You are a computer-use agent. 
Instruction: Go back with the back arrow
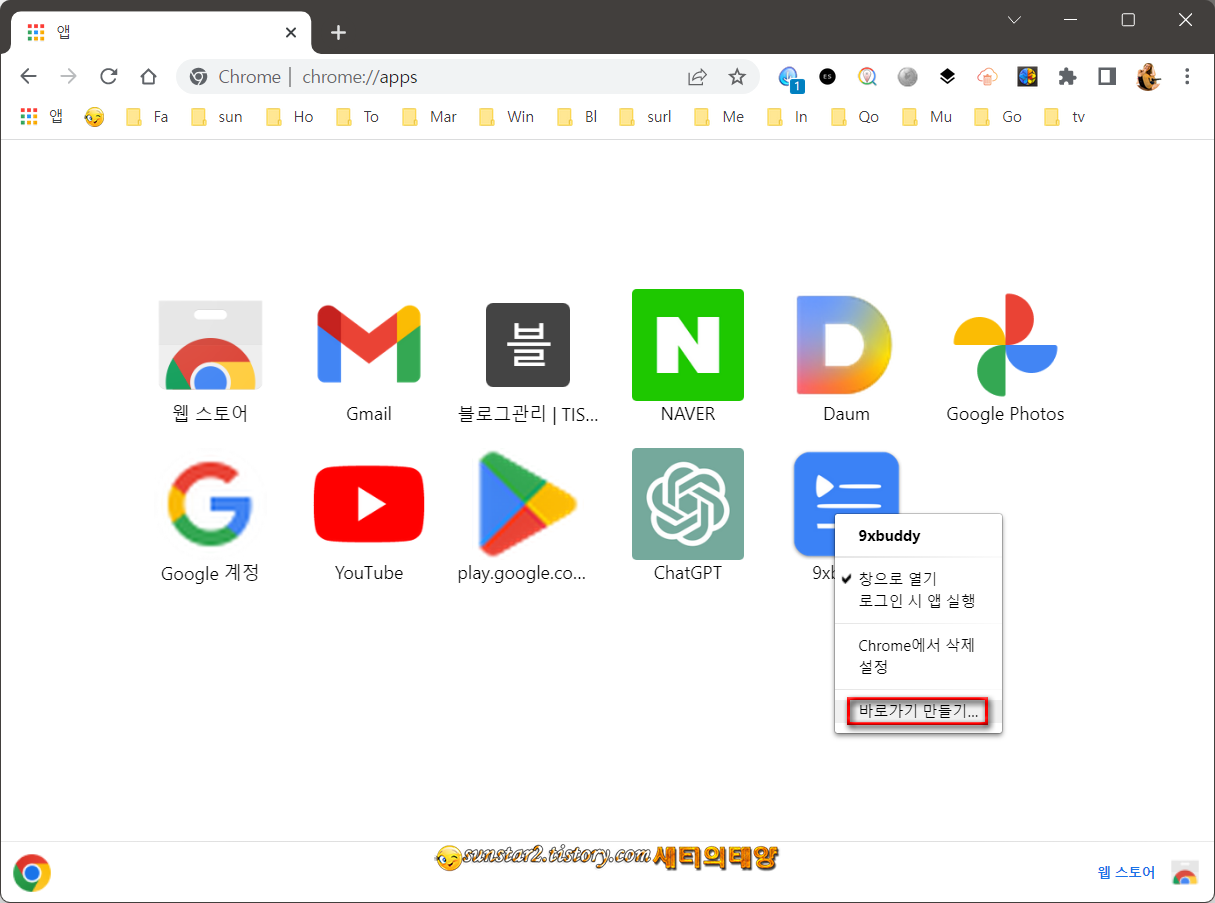[29, 77]
